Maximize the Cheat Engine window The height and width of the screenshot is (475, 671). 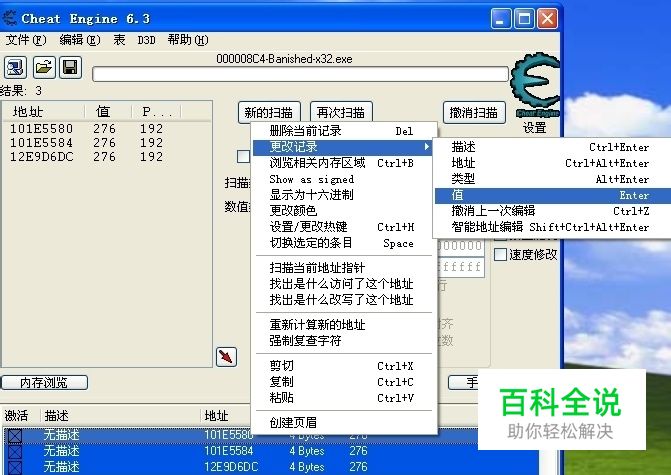524,19
